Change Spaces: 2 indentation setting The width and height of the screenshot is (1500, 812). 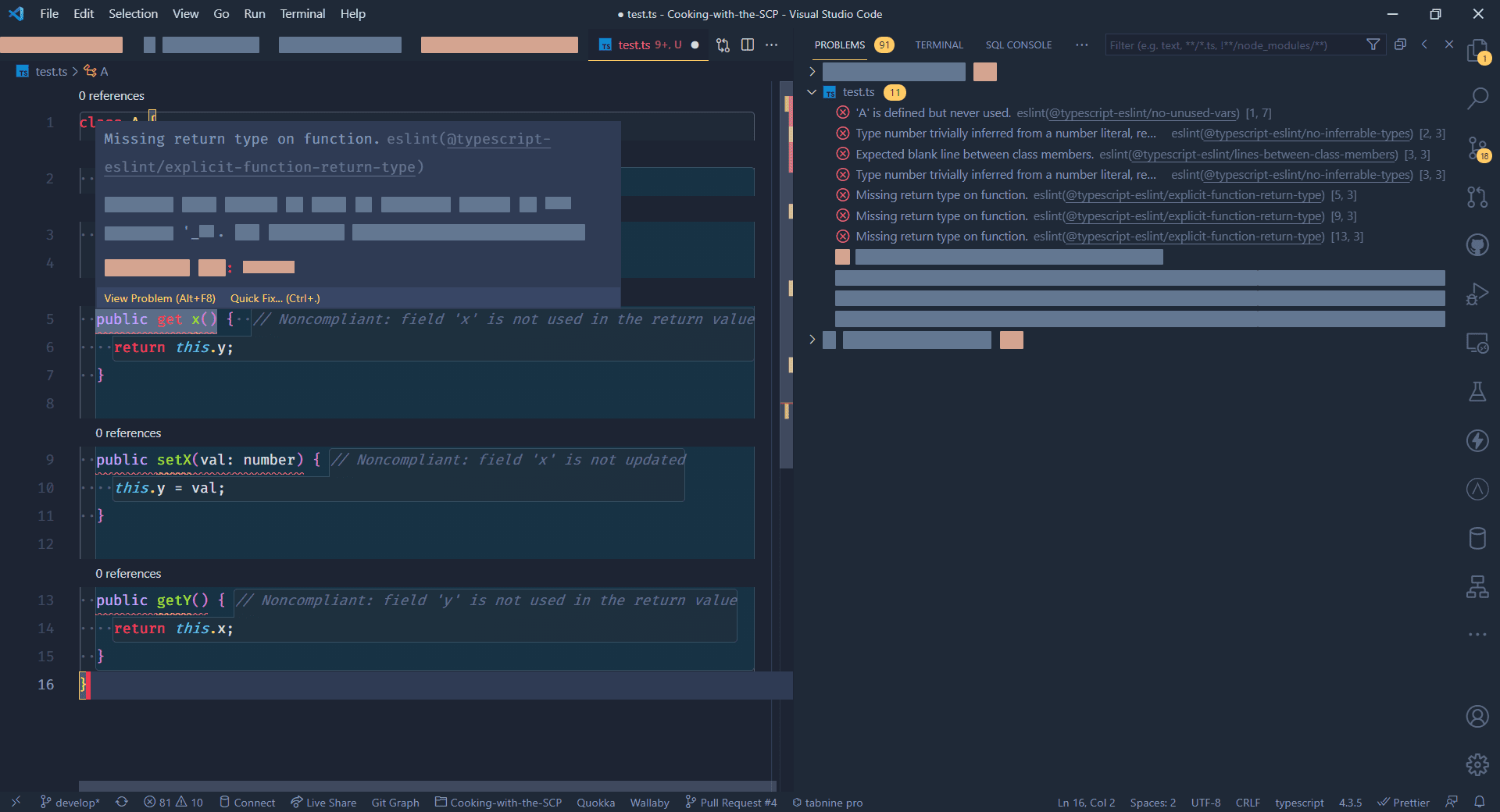coord(1153,802)
